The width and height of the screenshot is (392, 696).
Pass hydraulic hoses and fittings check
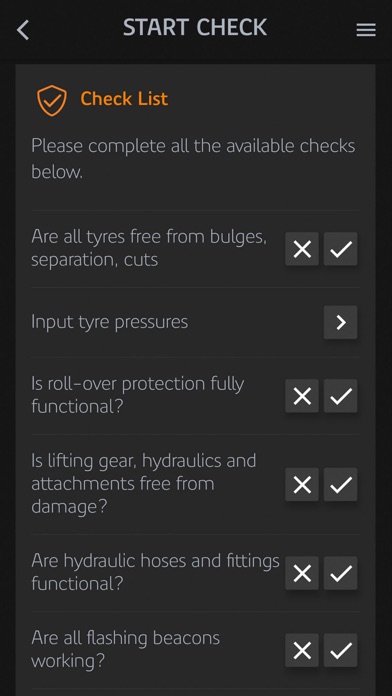tap(341, 573)
